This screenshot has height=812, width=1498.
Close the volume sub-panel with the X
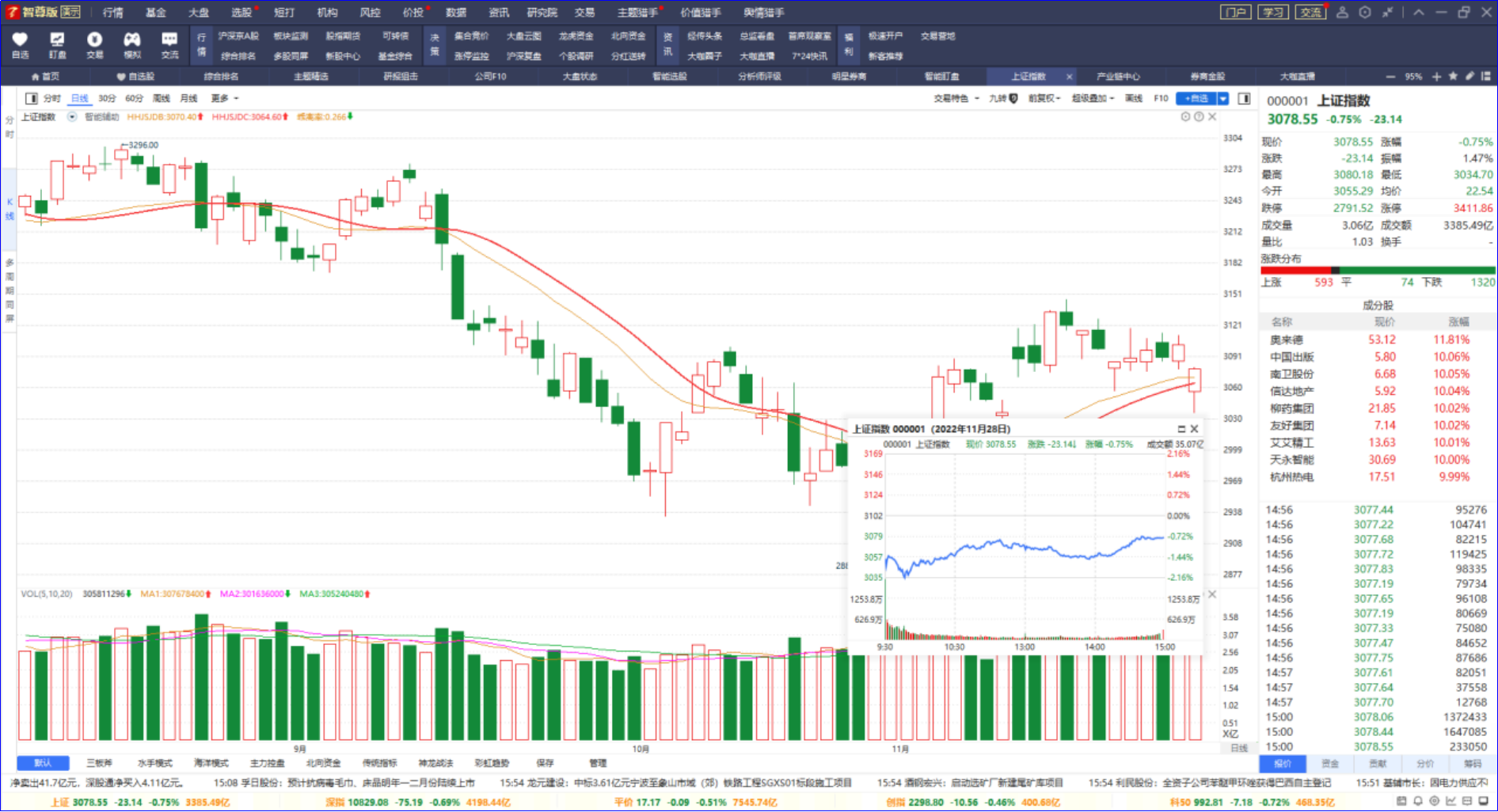[x=1212, y=594]
